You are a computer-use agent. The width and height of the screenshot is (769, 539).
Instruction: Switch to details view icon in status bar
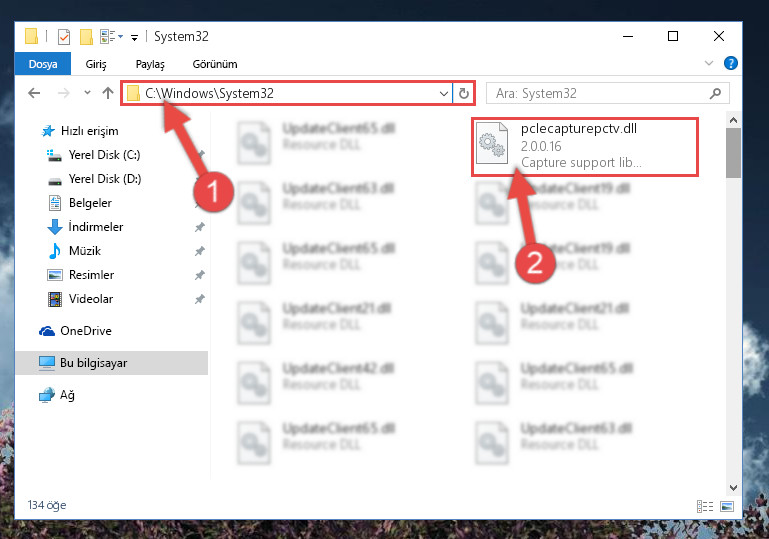(705, 506)
